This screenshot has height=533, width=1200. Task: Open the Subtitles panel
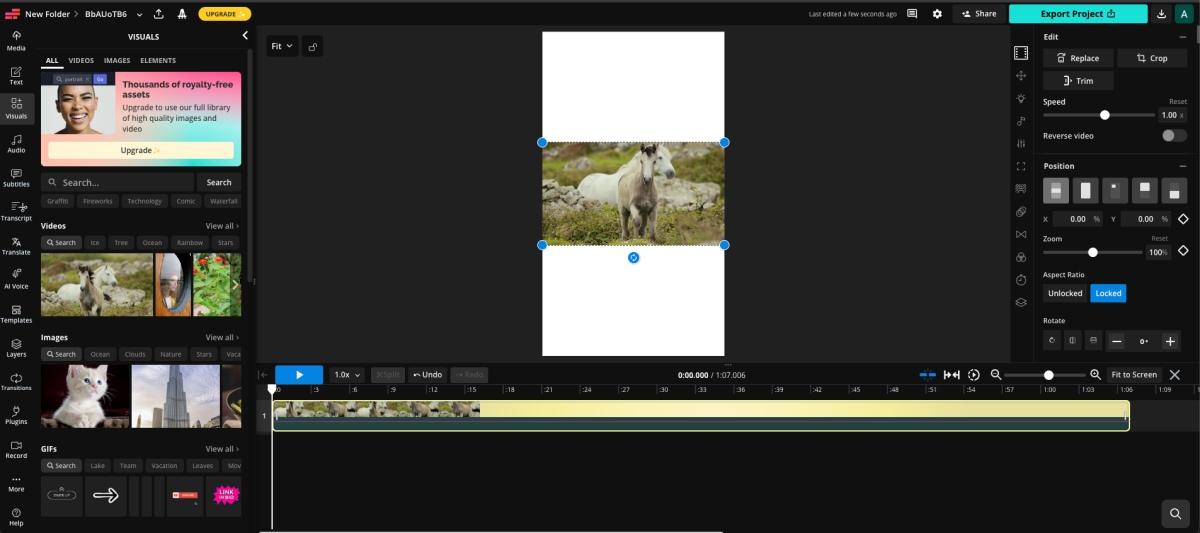[x=16, y=177]
